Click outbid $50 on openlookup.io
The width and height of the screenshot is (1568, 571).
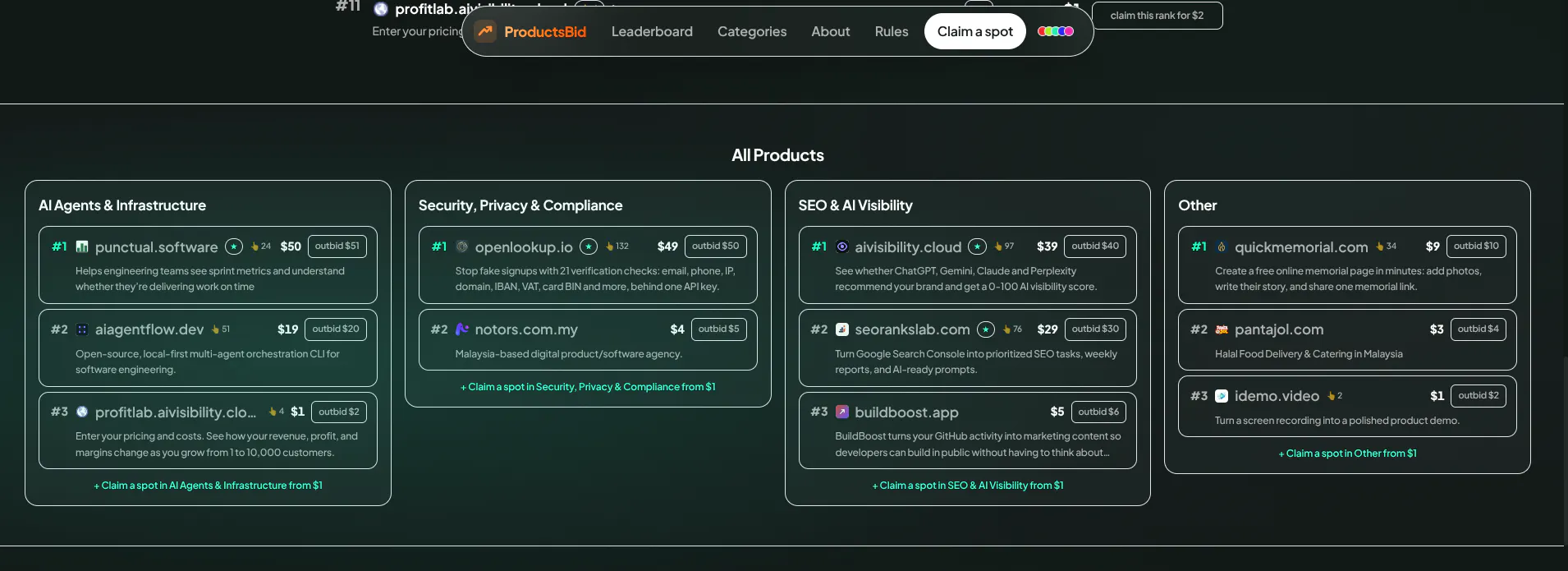(716, 246)
